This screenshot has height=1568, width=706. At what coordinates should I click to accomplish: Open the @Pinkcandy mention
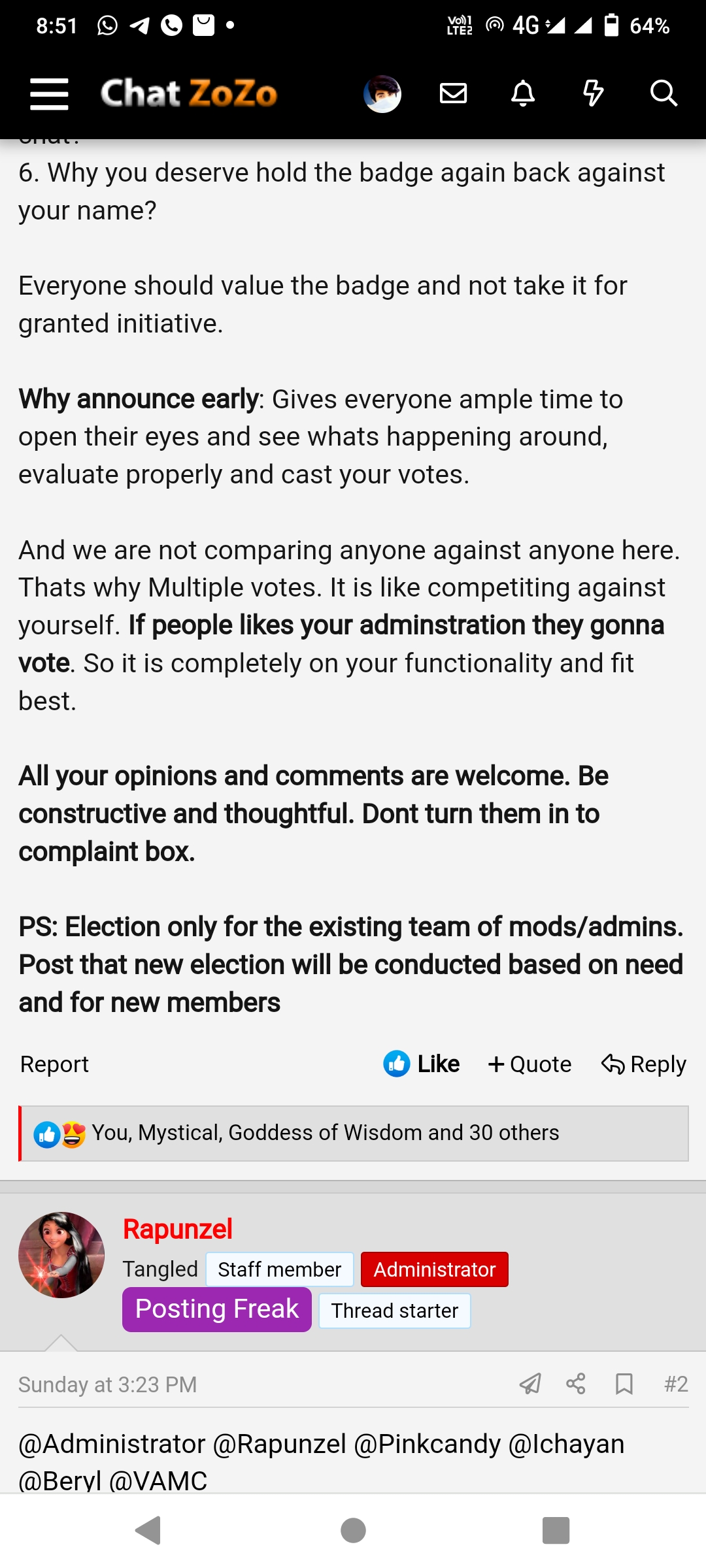point(427,1445)
